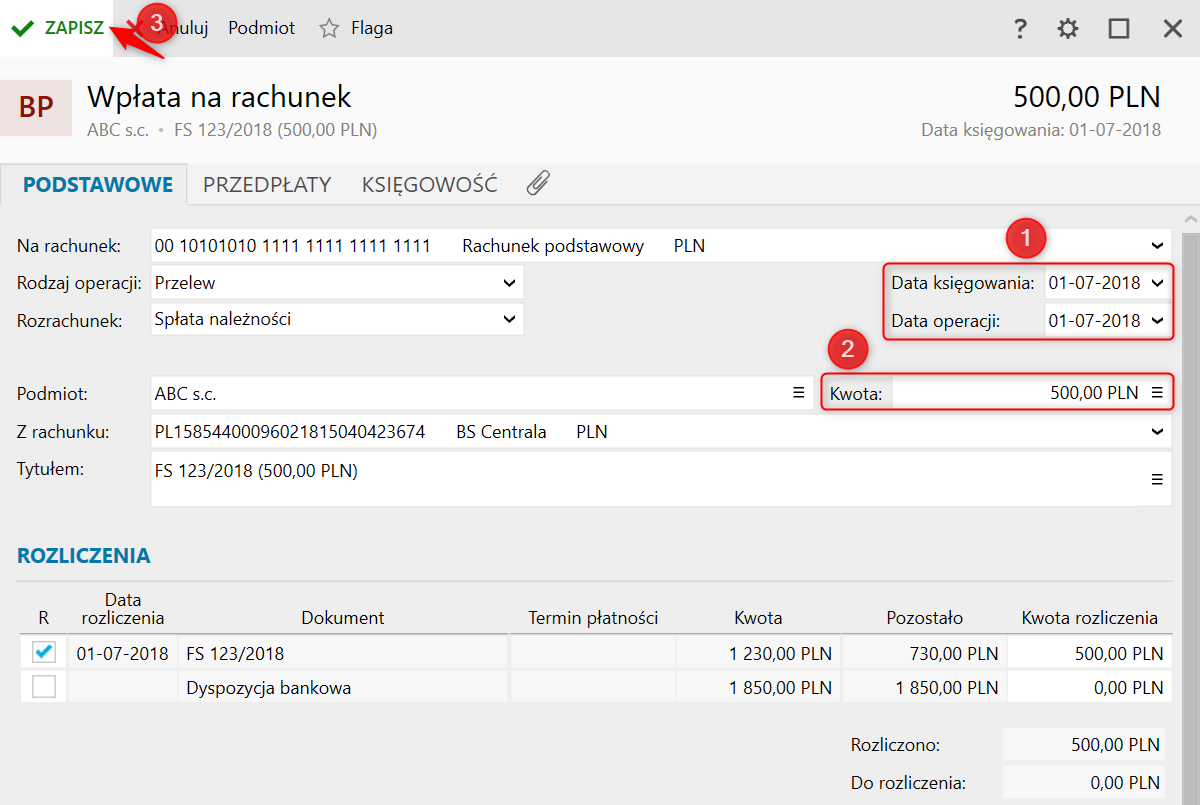The width and height of the screenshot is (1200, 805).
Task: Switch to the PRZEDPŁATY tab
Action: 267,184
